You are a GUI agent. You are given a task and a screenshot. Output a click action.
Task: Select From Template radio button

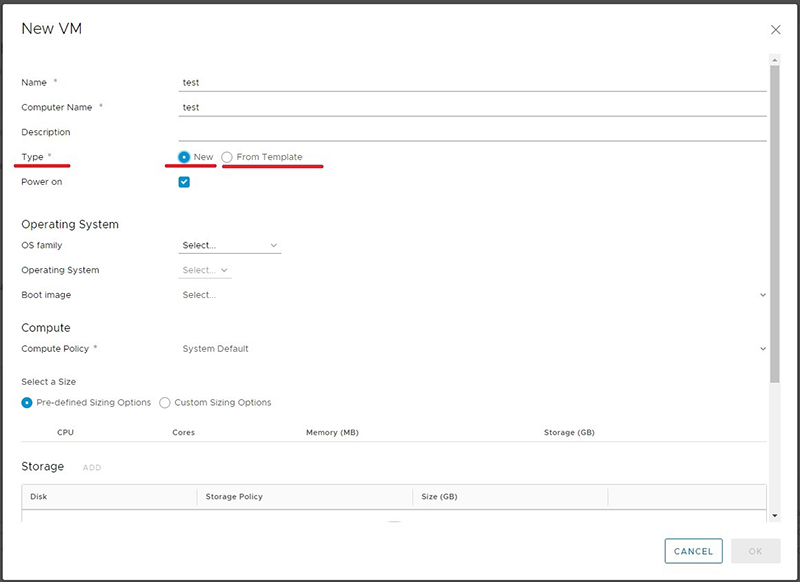point(227,157)
